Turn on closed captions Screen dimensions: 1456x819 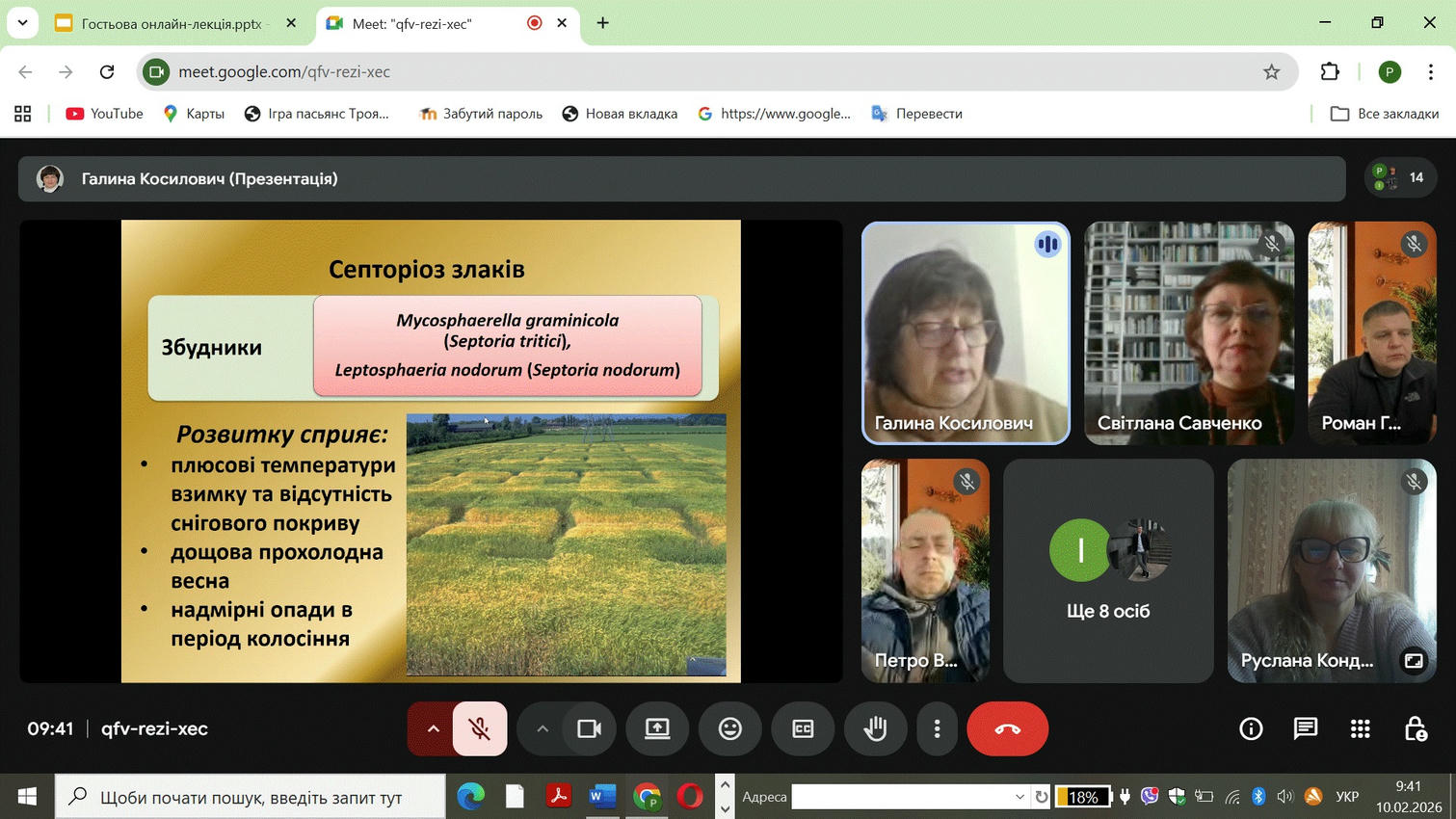tap(803, 729)
